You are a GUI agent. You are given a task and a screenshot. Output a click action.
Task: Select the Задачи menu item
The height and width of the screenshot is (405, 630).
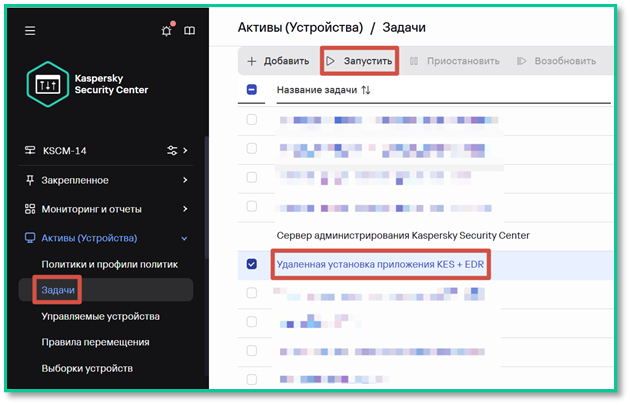tap(106, 290)
